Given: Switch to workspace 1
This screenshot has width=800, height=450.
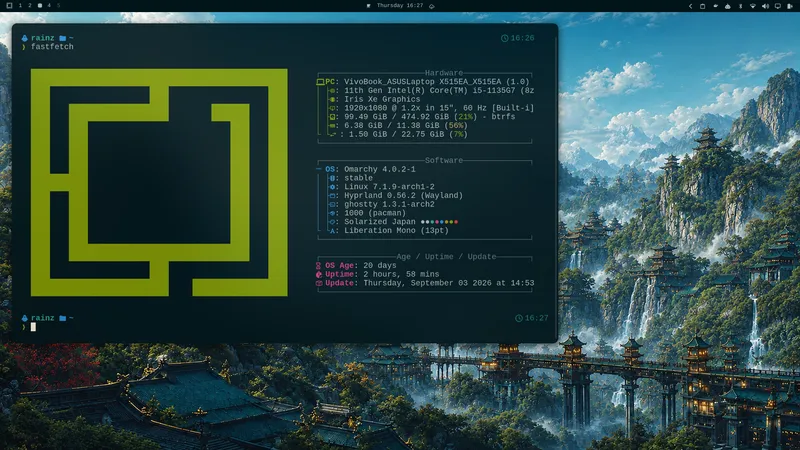Looking at the screenshot, I should (20, 6).
